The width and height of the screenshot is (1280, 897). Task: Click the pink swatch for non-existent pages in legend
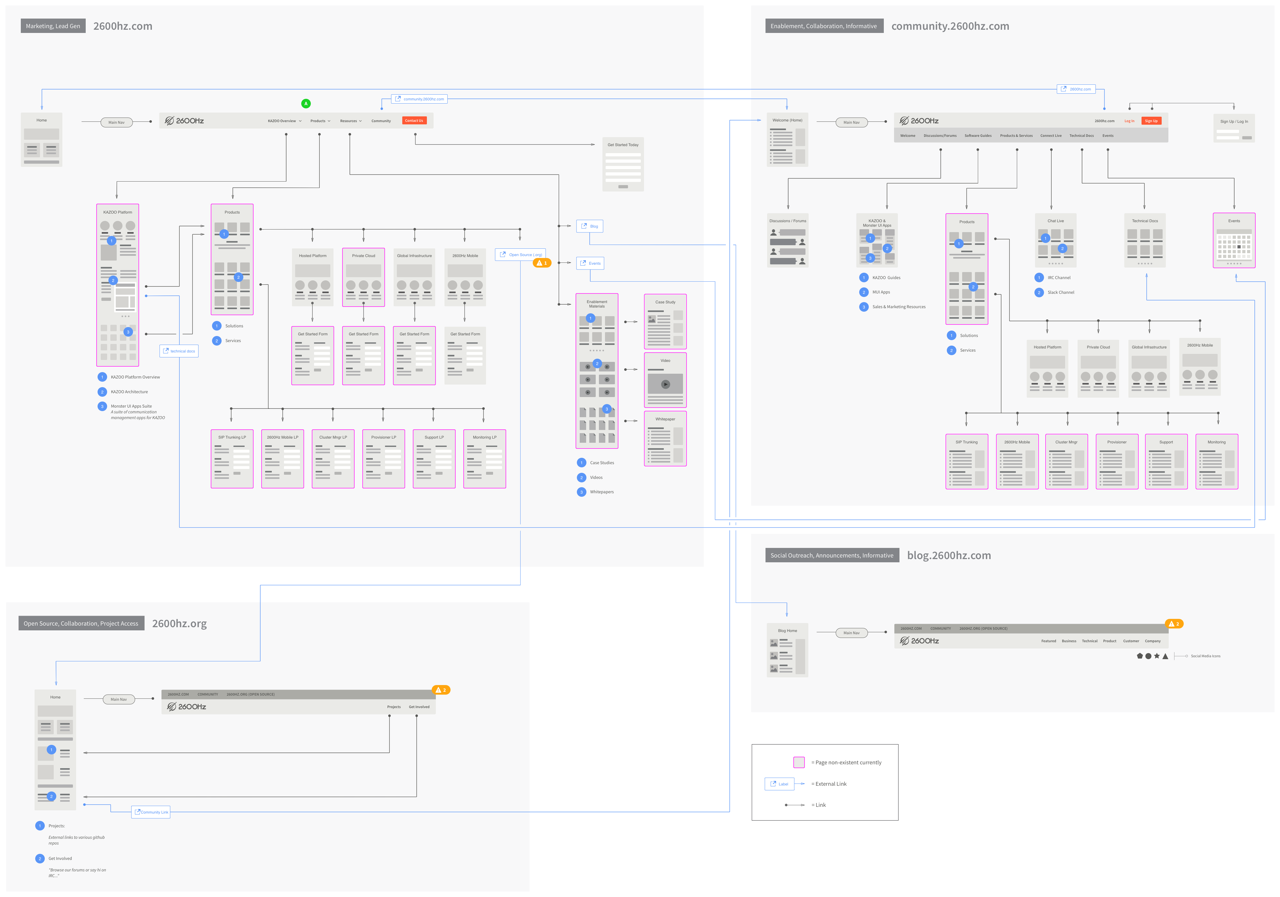point(799,762)
